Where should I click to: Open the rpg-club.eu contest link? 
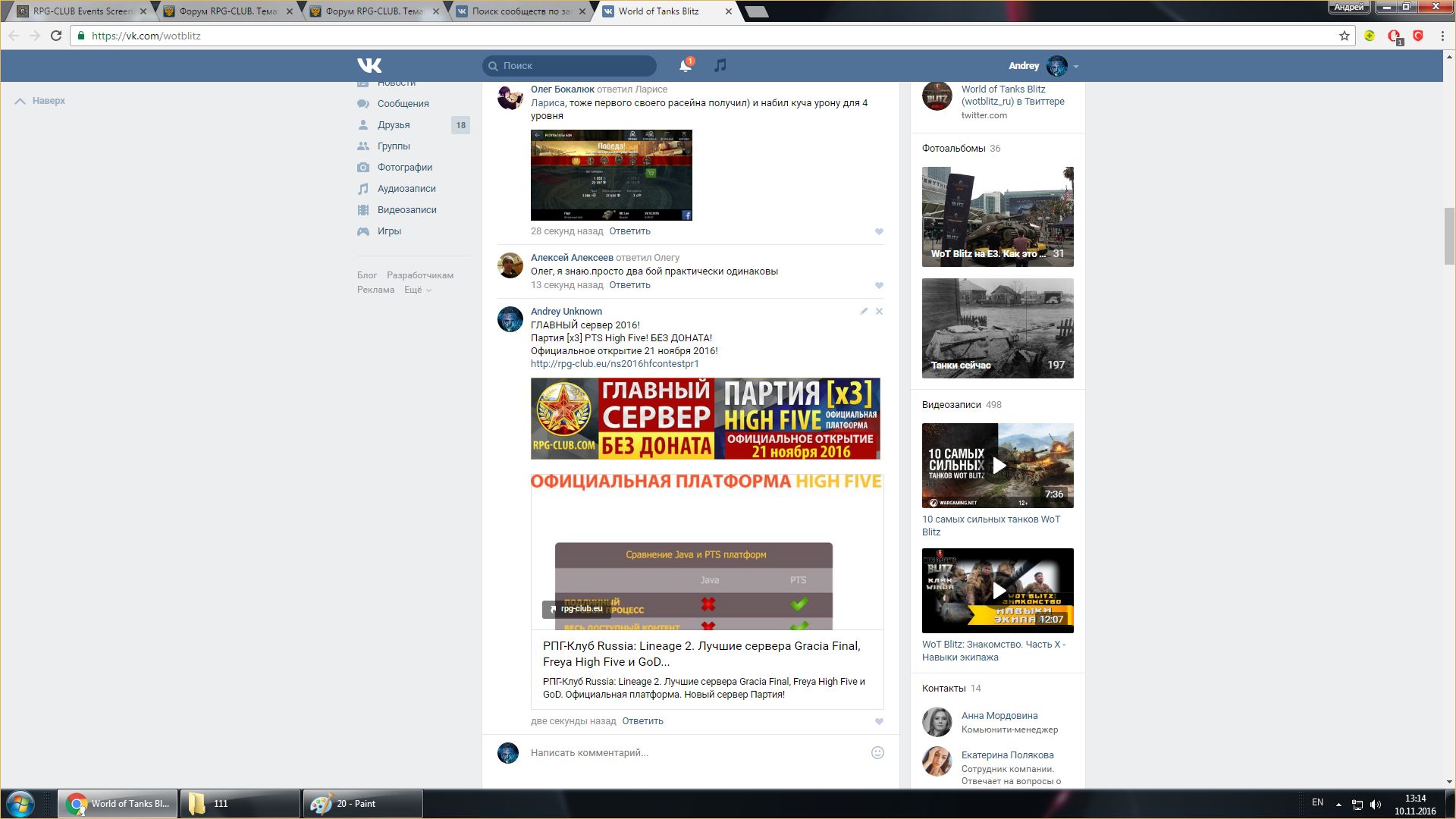(614, 364)
